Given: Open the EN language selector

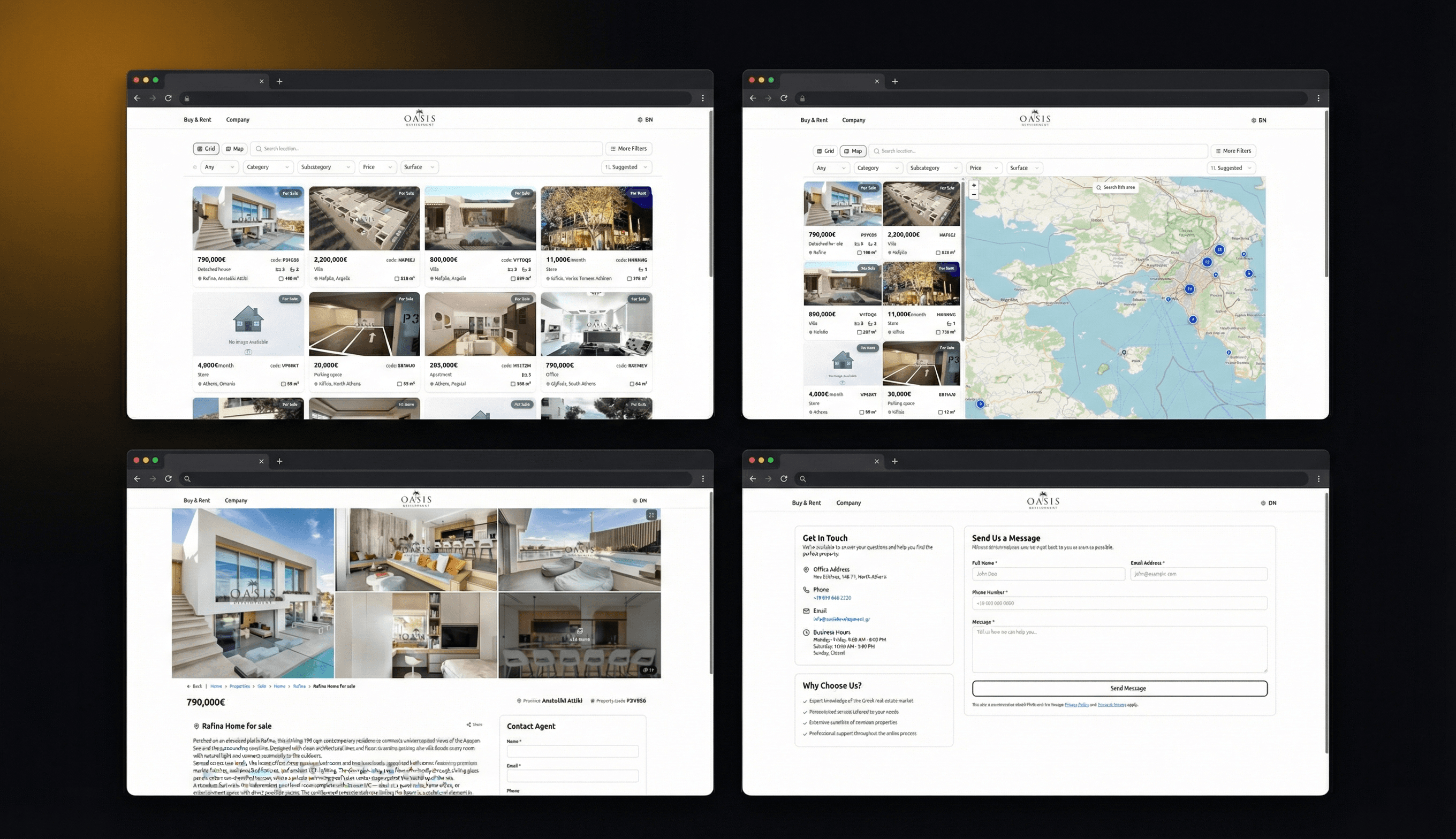Looking at the screenshot, I should tap(646, 119).
